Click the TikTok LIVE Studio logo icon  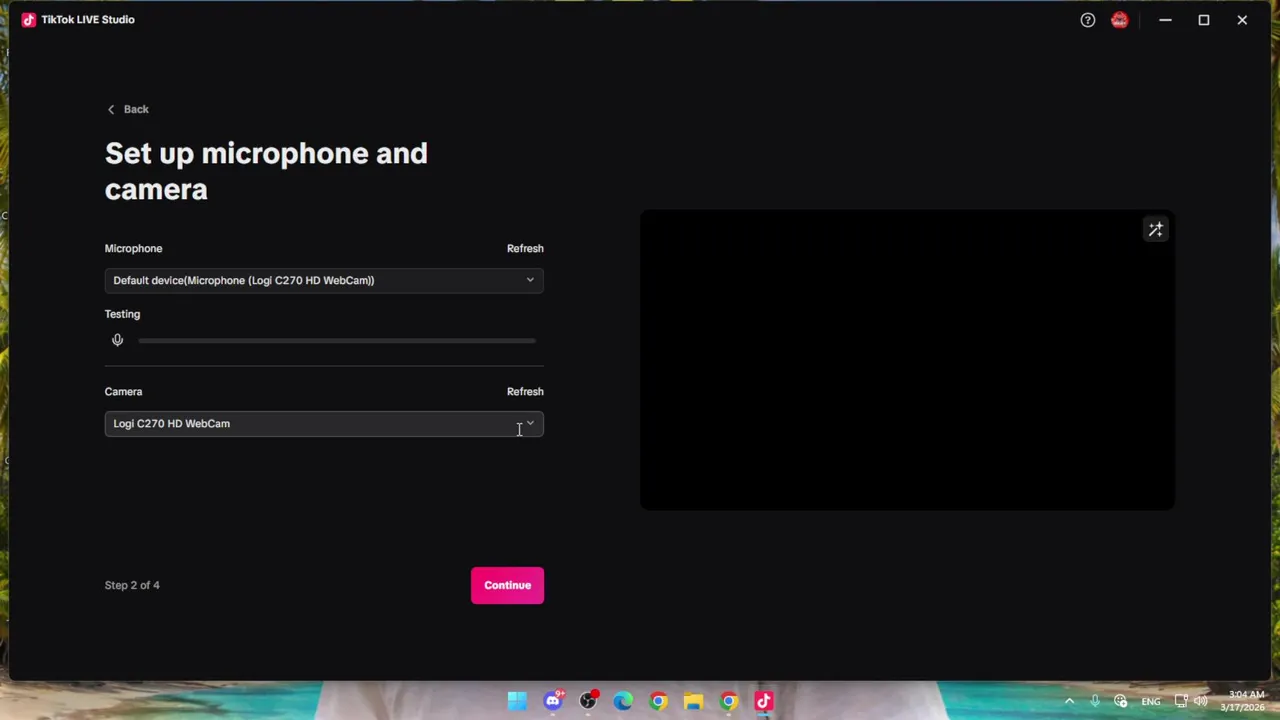[28, 19]
